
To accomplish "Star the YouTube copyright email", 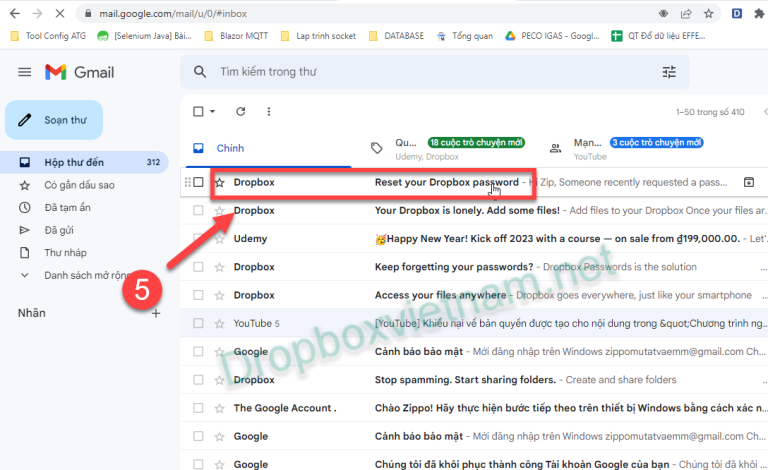I will [219, 324].
